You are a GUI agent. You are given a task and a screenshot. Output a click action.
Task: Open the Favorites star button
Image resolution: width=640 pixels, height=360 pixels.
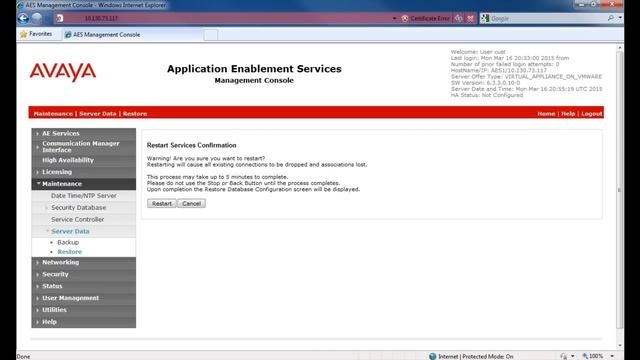36,34
